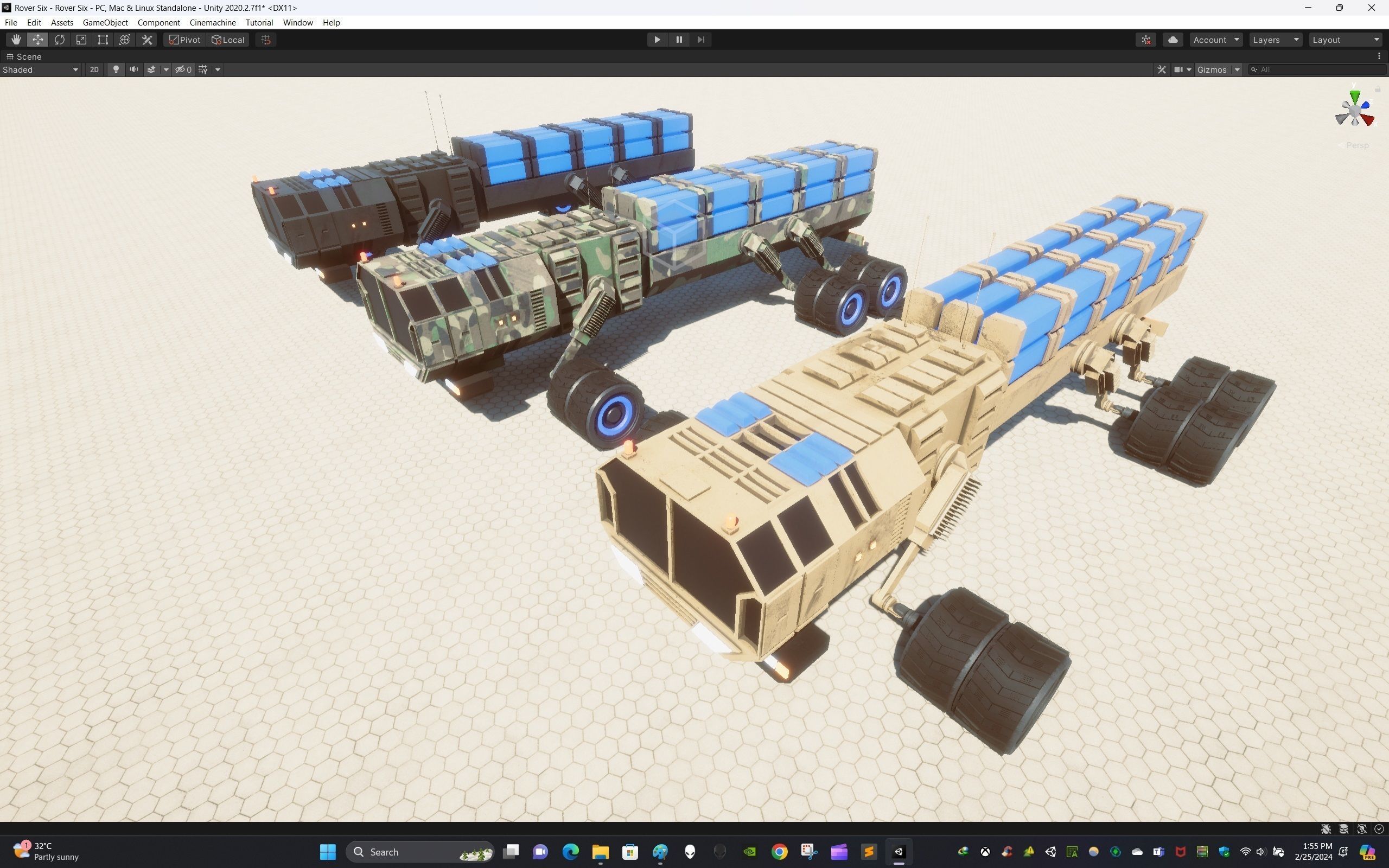This screenshot has width=1389, height=868.
Task: Click the scene search field
Action: coord(1317,69)
